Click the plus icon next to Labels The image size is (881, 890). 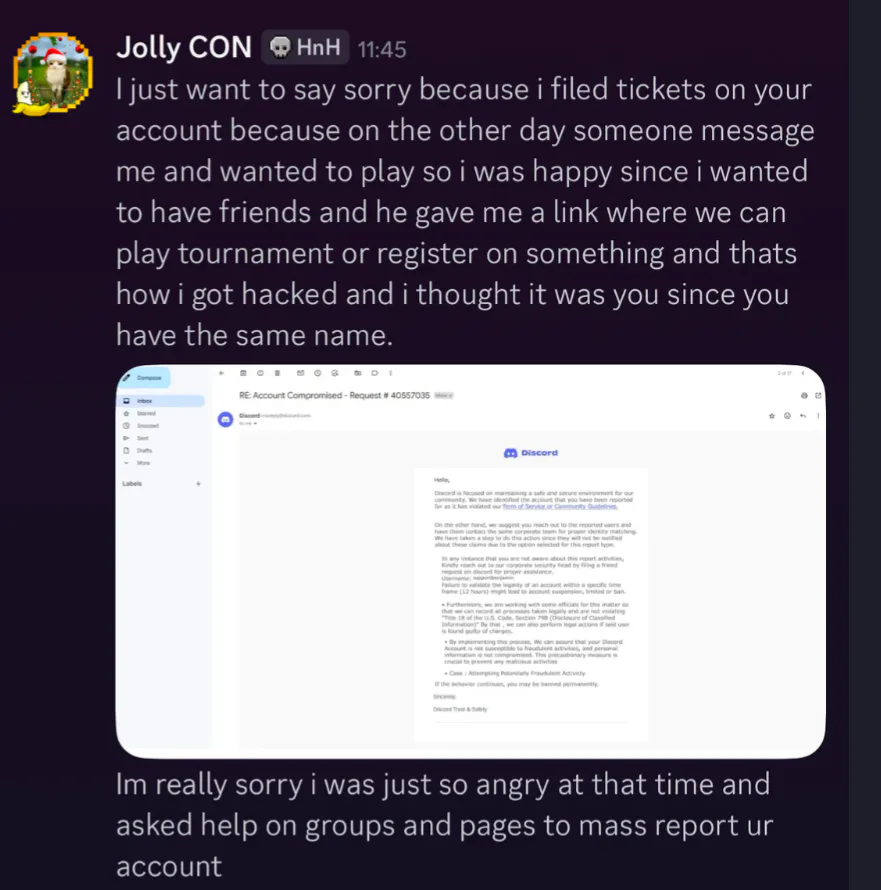[x=198, y=484]
